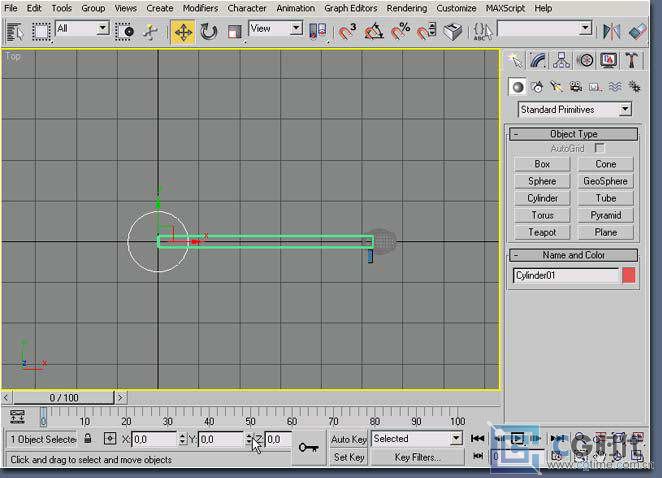
Task: Click the time slider left arrow
Action: [6, 398]
